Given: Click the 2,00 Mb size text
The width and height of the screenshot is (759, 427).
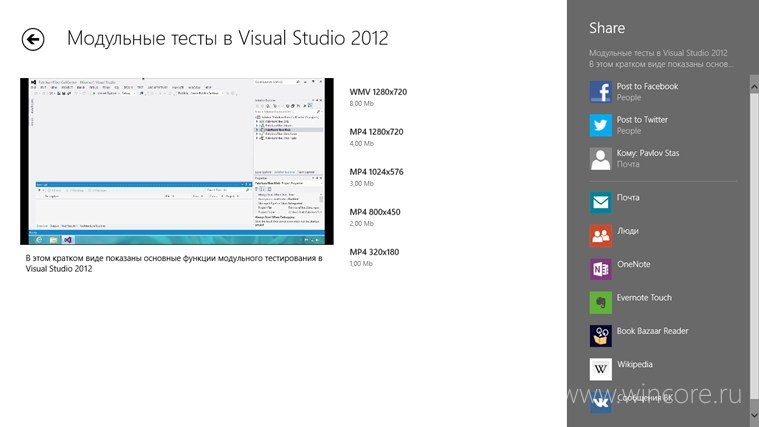Looking at the screenshot, I should [362, 224].
